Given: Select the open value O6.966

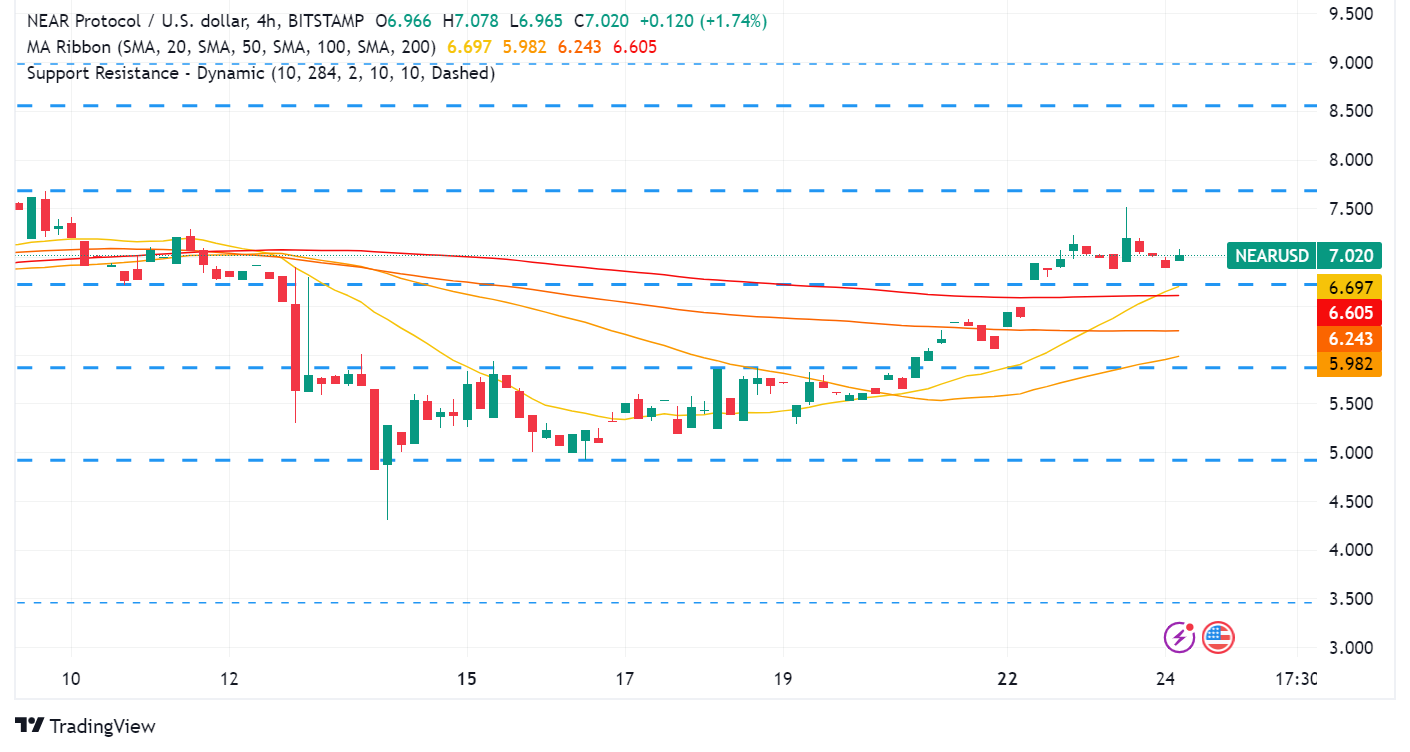Looking at the screenshot, I should [405, 21].
